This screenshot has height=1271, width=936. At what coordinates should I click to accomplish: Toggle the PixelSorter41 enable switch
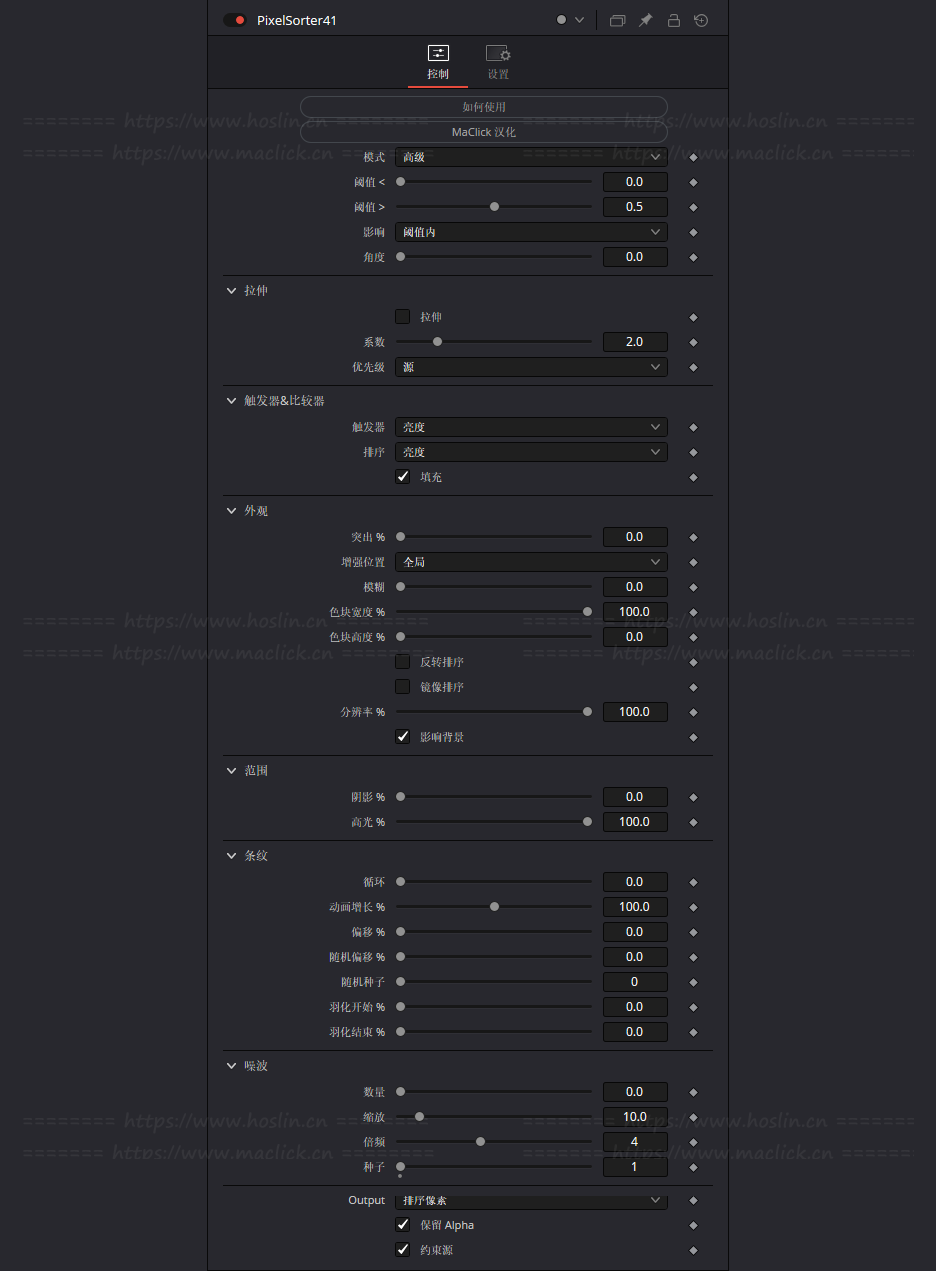(235, 20)
